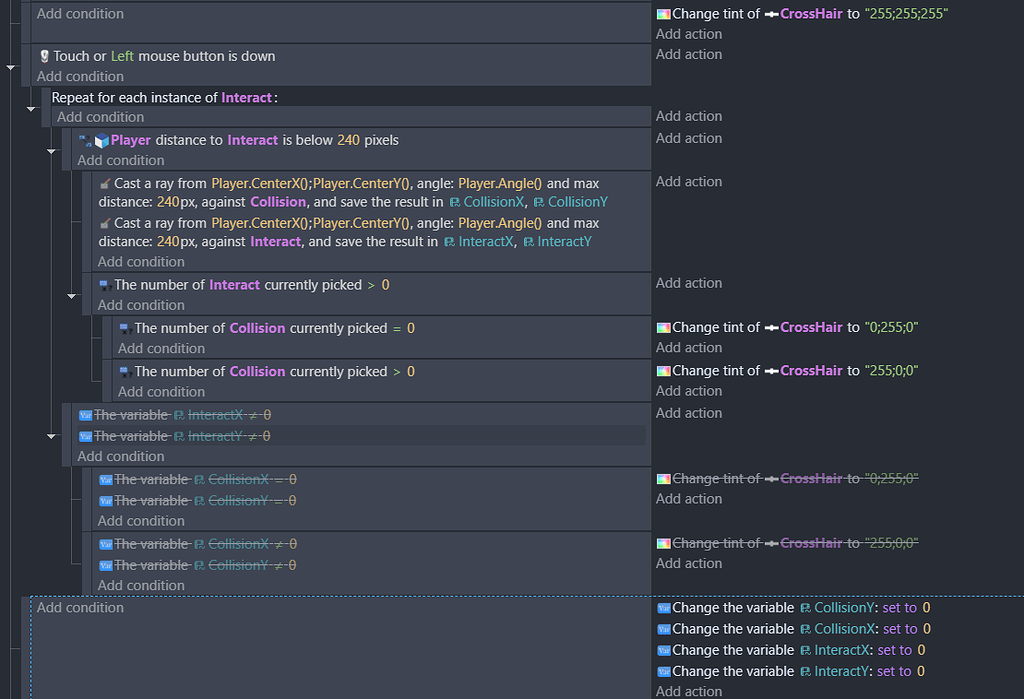Click 'Add condition' in the bottom empty event block
The height and width of the screenshot is (699, 1024).
tap(80, 607)
